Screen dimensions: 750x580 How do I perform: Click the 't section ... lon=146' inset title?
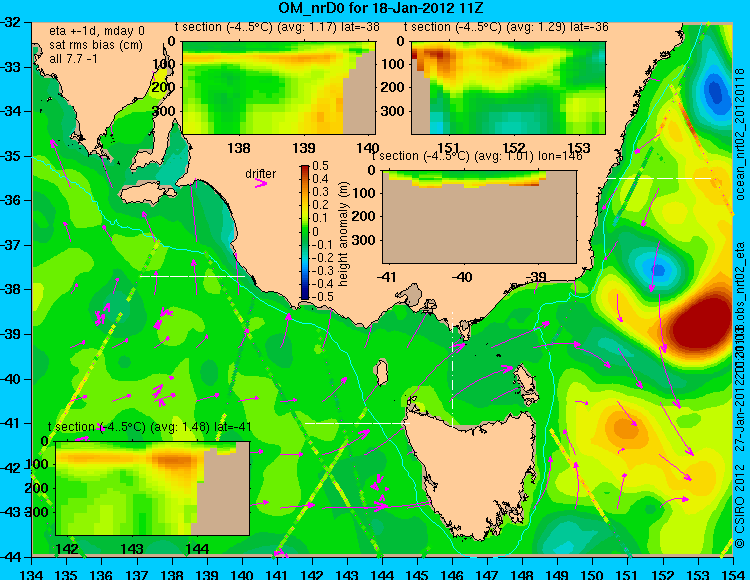tap(477, 156)
